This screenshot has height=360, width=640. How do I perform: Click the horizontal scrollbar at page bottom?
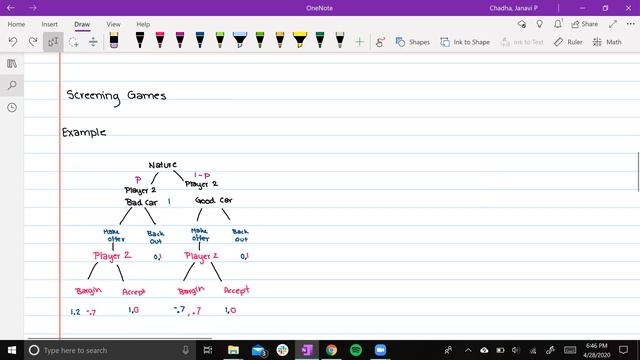coord(120,338)
